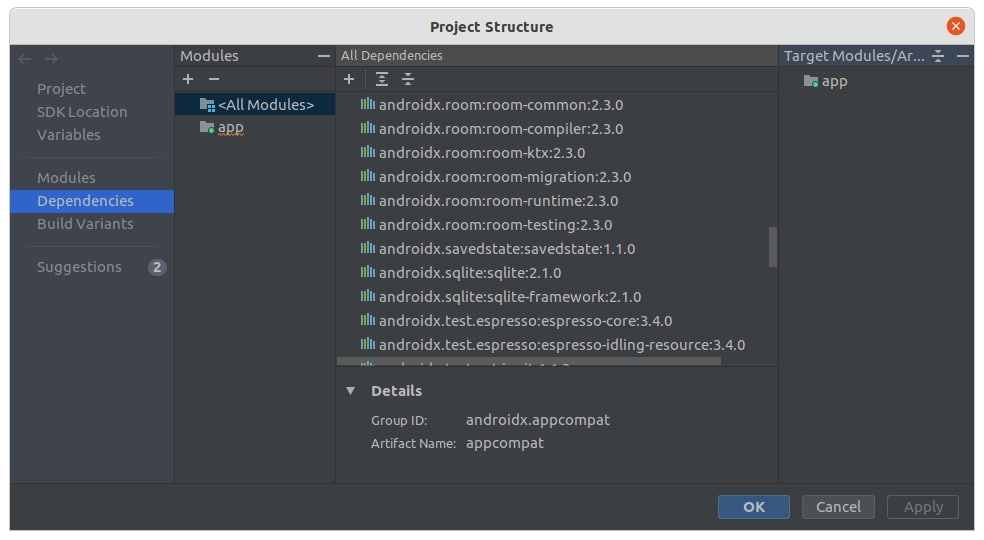This screenshot has width=984, height=540.
Task: Collapse all in Target Modules panel
Action: (x=938, y=56)
